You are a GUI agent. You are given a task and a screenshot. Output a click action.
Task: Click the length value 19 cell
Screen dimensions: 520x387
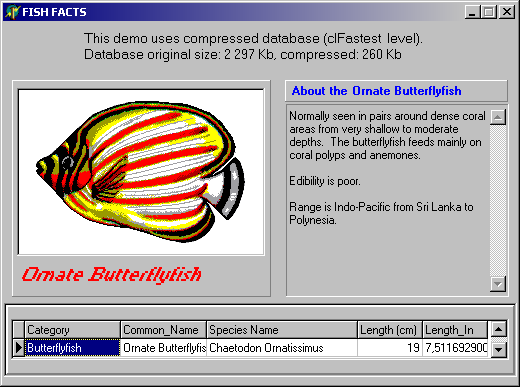click(x=390, y=348)
